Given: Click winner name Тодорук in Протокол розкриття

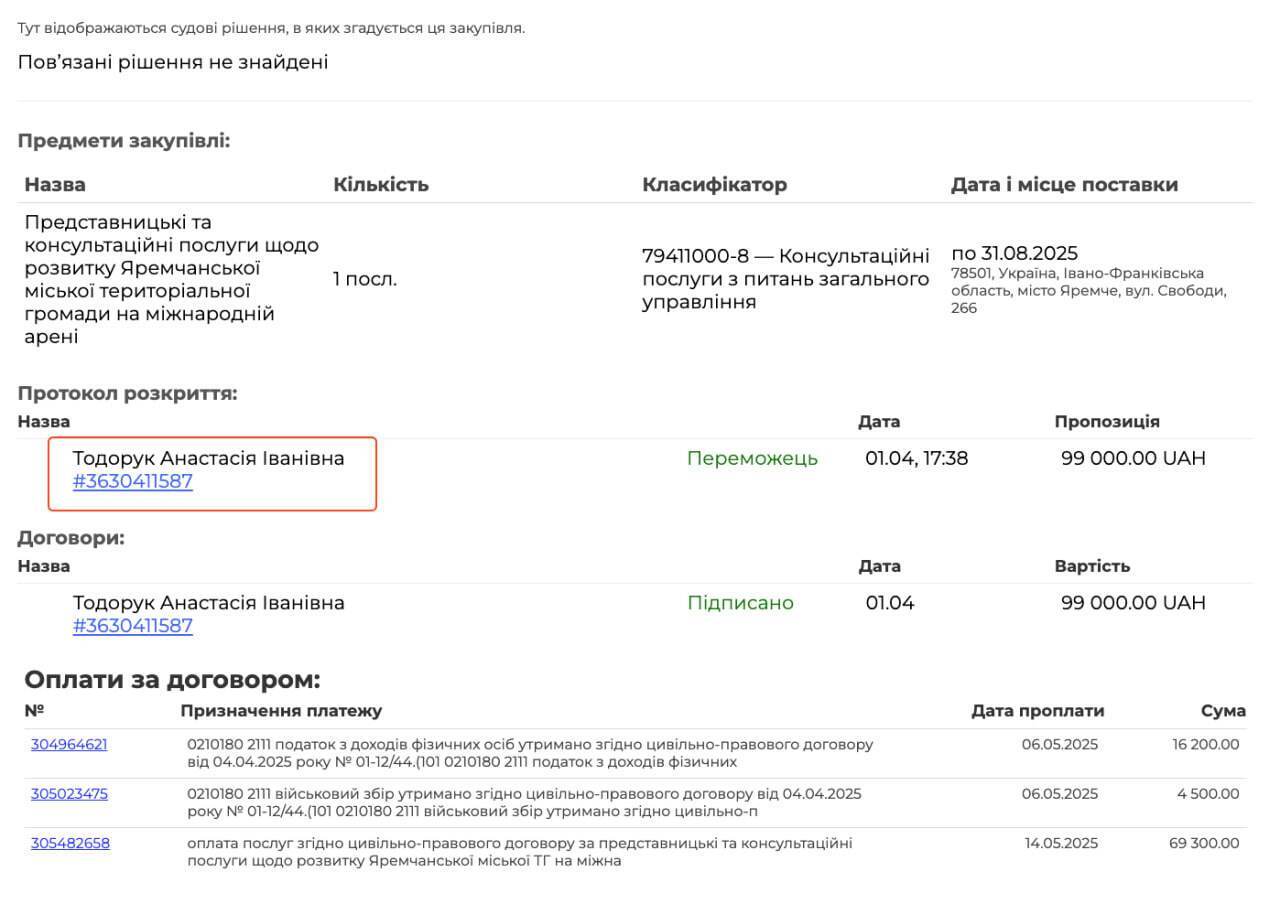Looking at the screenshot, I should (x=208, y=458).
